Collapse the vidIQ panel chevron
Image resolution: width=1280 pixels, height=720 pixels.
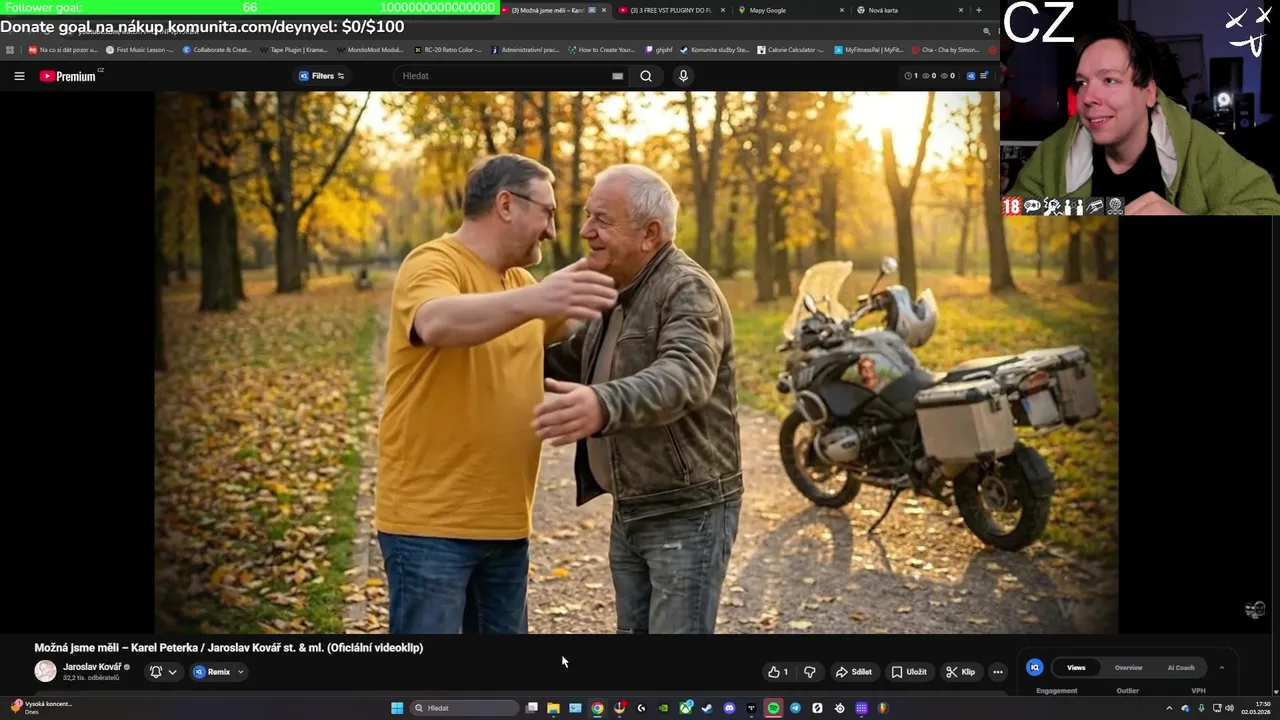[x=1221, y=667]
